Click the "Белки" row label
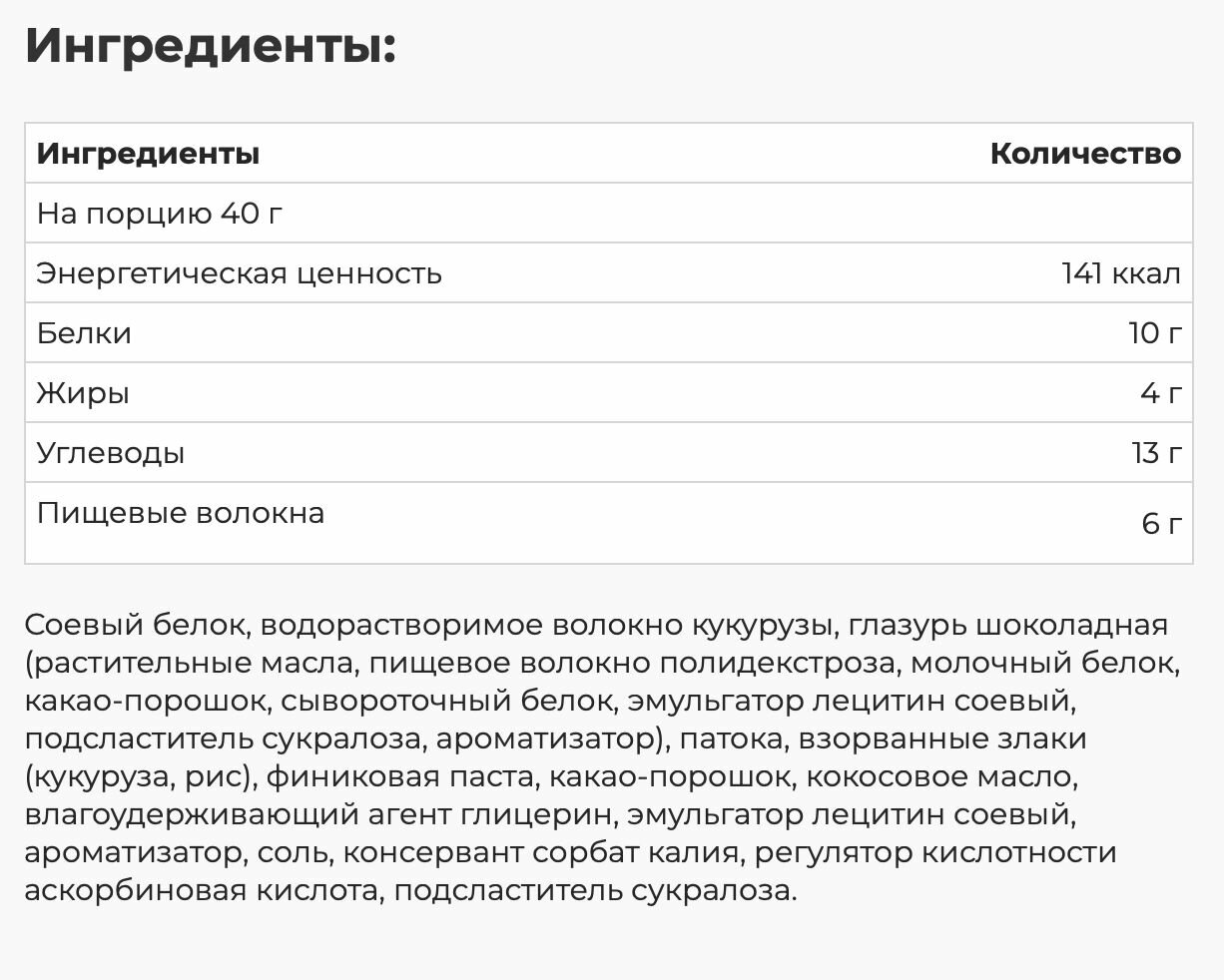The height and width of the screenshot is (980, 1224). tap(84, 333)
